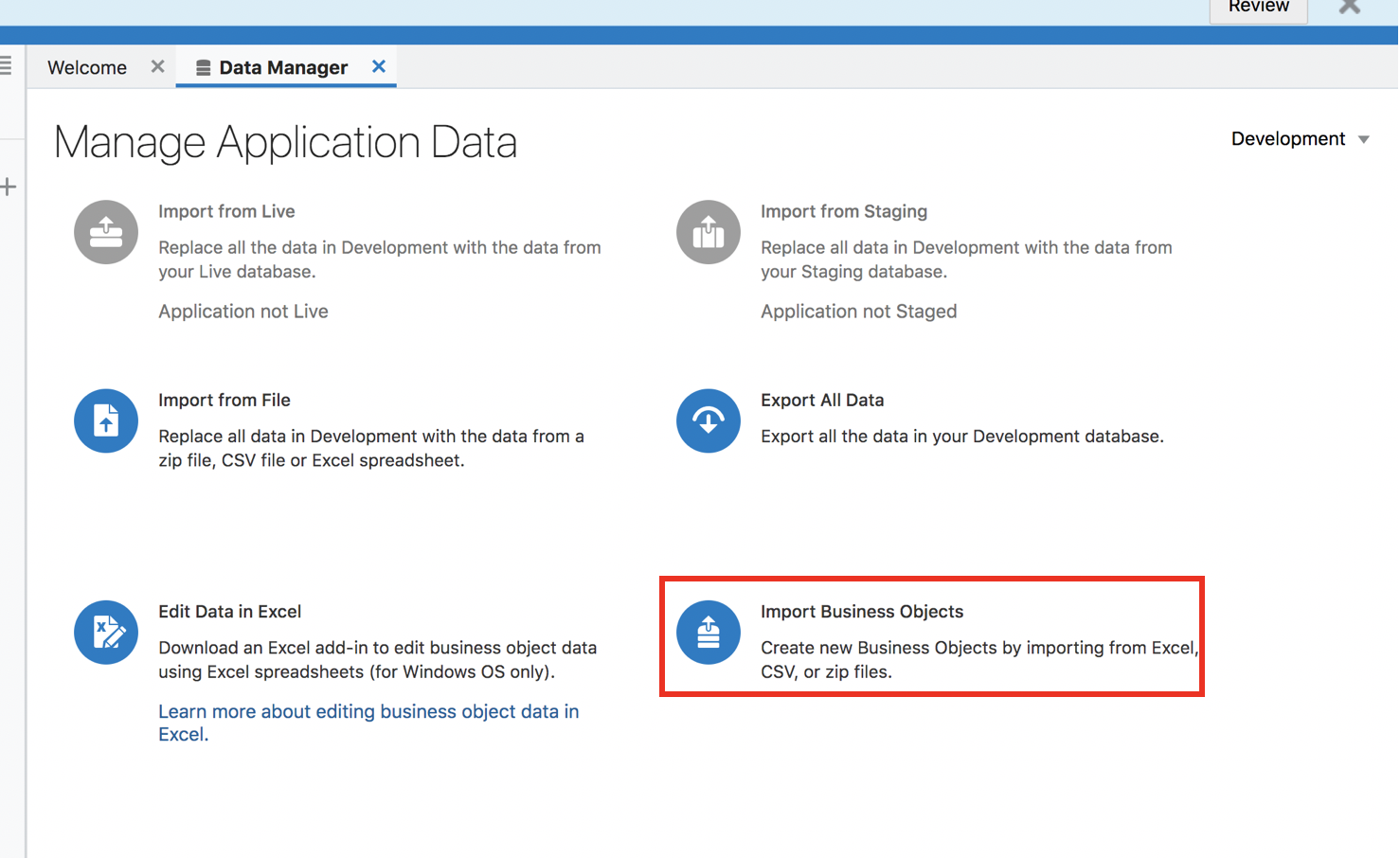Click the Manage Application Data title

tap(285, 142)
